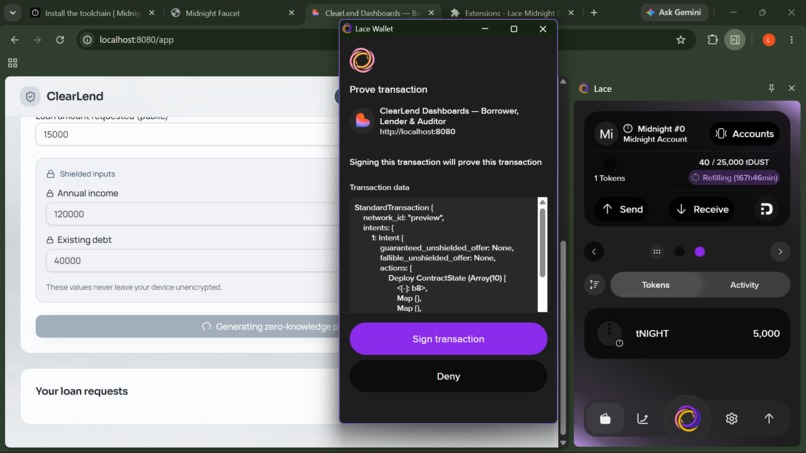
Task: Open Lace settings gear icon
Action: (731, 419)
